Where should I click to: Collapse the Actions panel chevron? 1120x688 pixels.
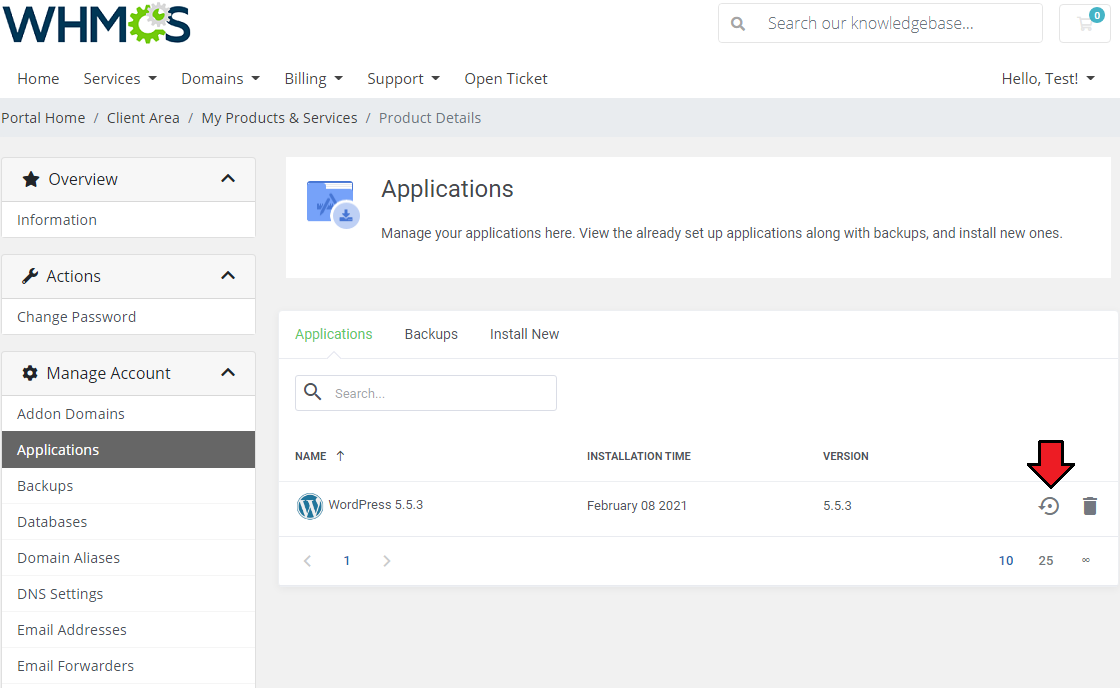point(228,276)
